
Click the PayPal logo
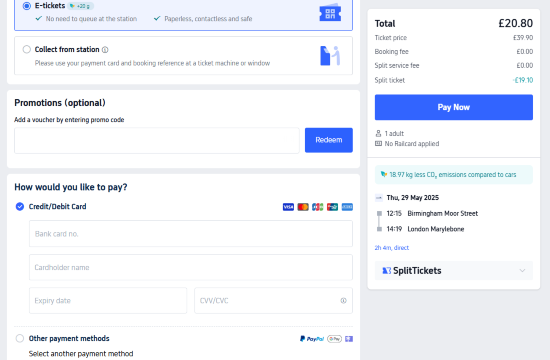[312, 339]
